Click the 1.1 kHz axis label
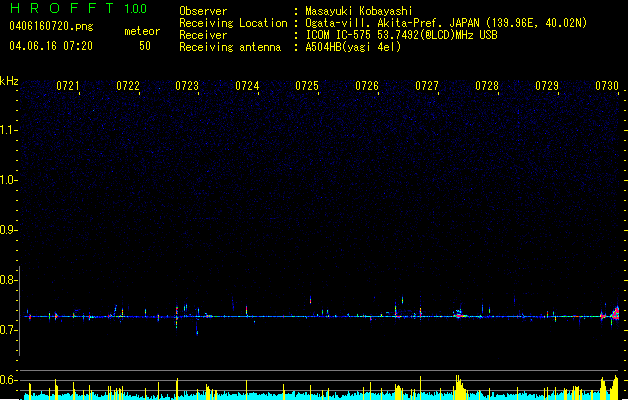 click(x=8, y=130)
